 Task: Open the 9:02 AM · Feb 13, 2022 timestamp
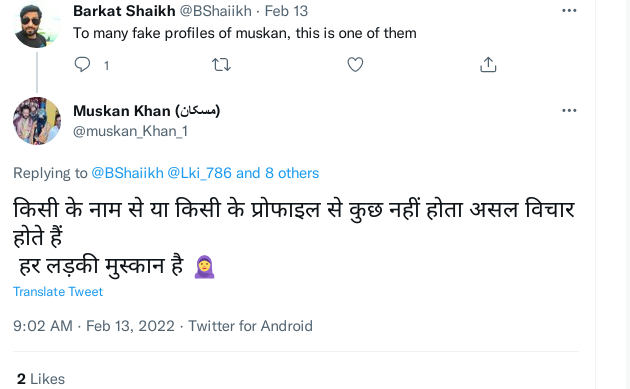click(94, 326)
